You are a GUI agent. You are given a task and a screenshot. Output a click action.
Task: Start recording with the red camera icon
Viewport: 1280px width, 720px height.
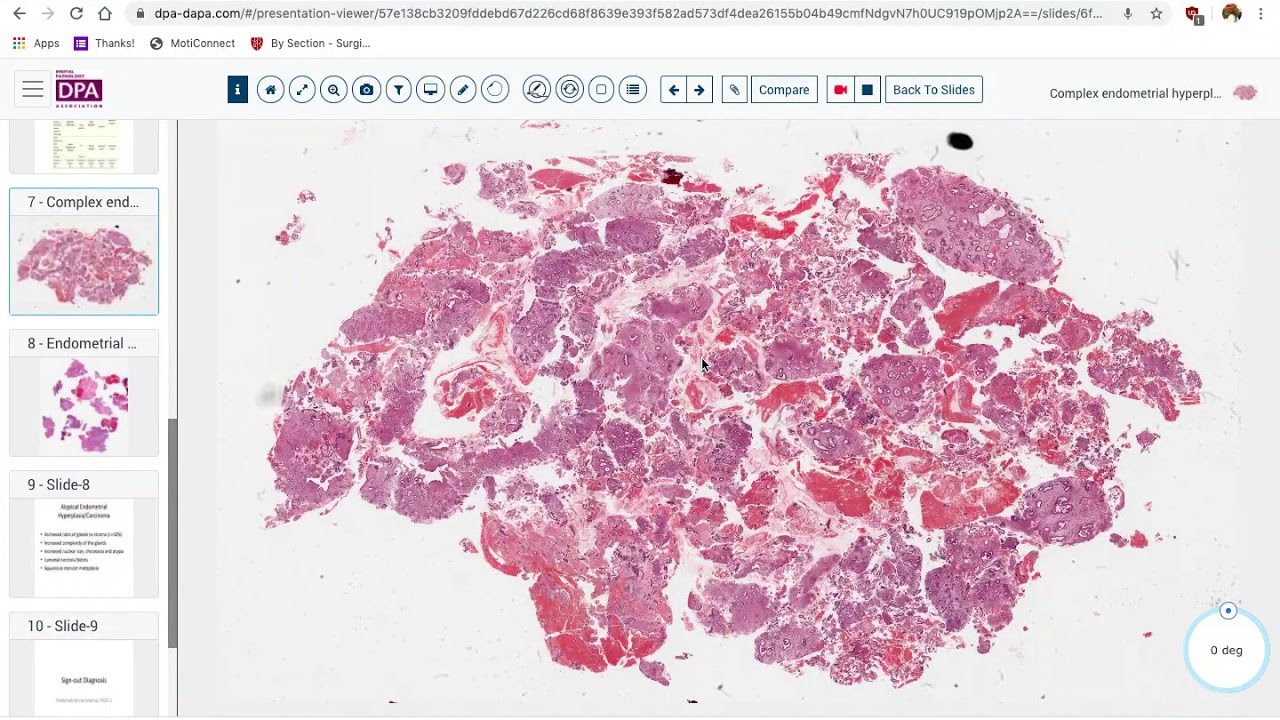(841, 90)
